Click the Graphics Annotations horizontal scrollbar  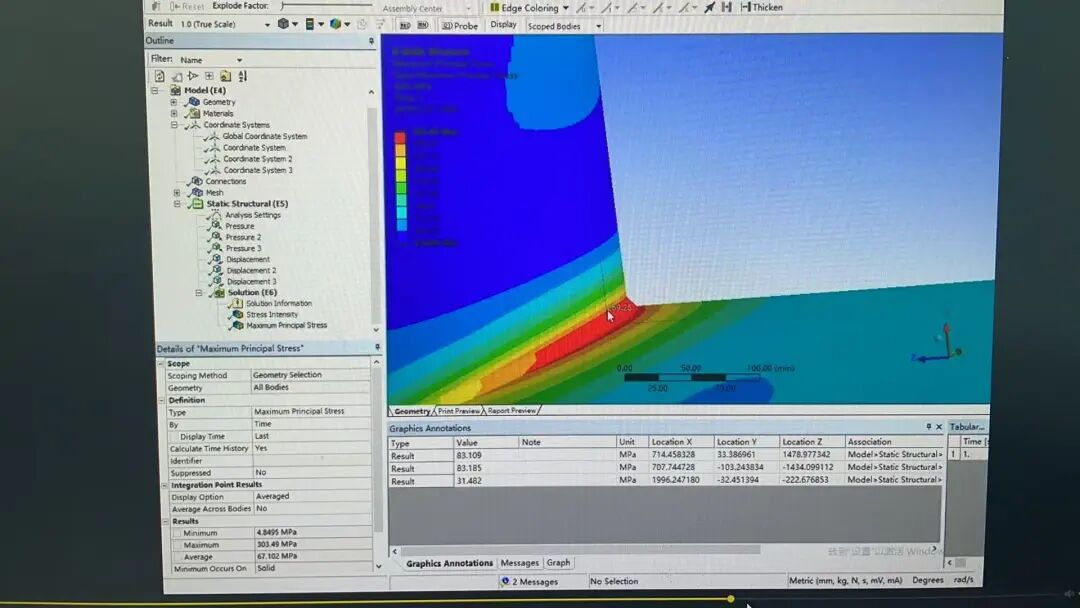[580, 551]
